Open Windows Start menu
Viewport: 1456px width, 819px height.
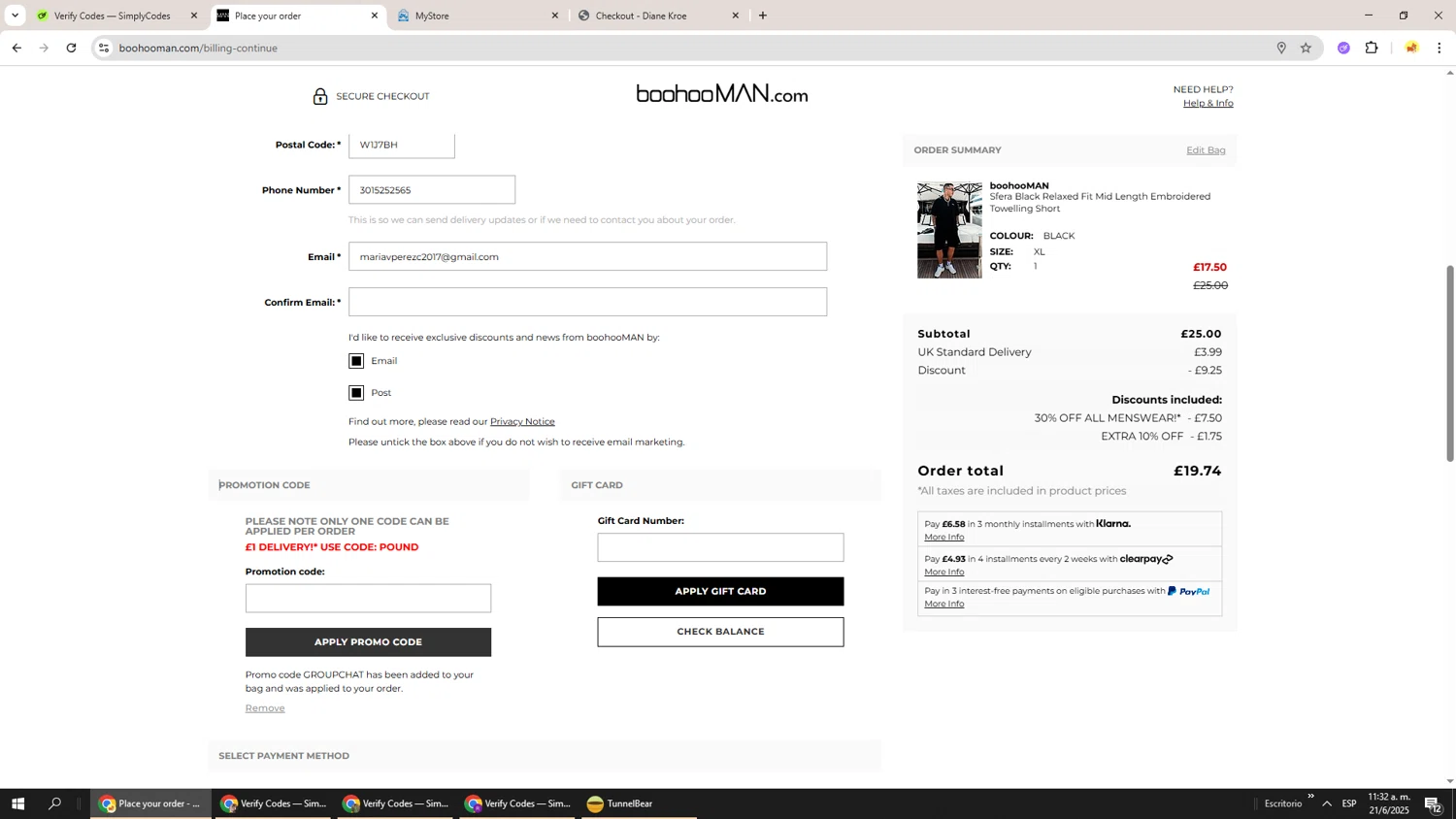17,803
